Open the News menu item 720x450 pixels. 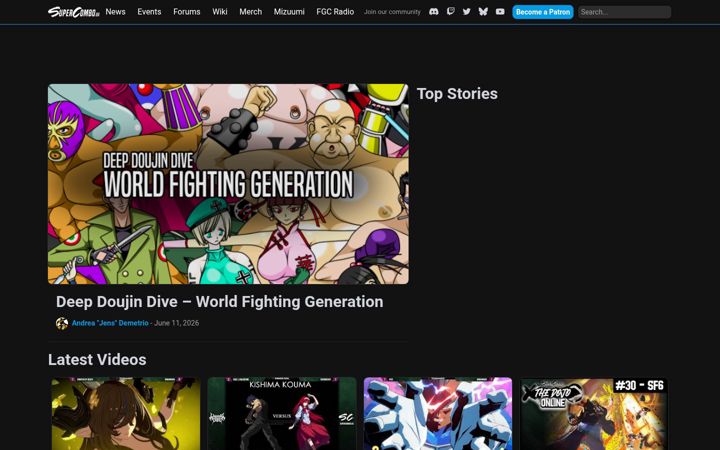pyautogui.click(x=115, y=11)
